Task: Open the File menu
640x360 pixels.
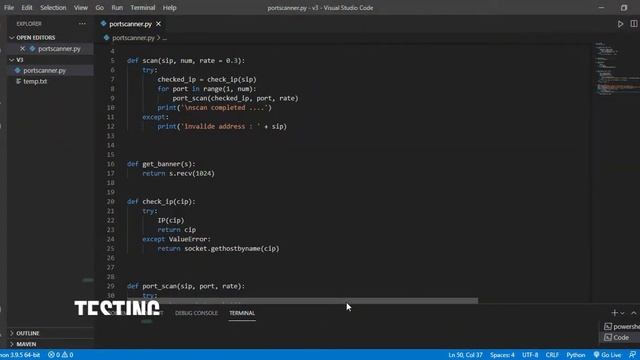Action: [9, 8]
